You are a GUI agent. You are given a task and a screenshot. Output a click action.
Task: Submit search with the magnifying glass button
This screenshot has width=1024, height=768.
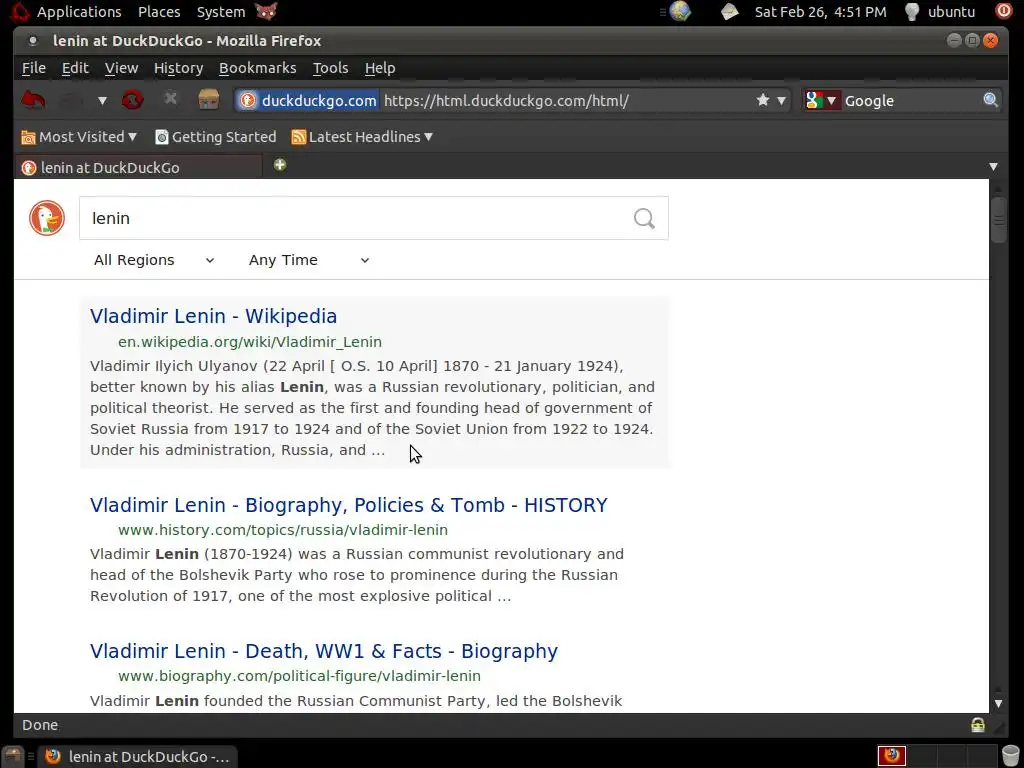[x=644, y=218]
